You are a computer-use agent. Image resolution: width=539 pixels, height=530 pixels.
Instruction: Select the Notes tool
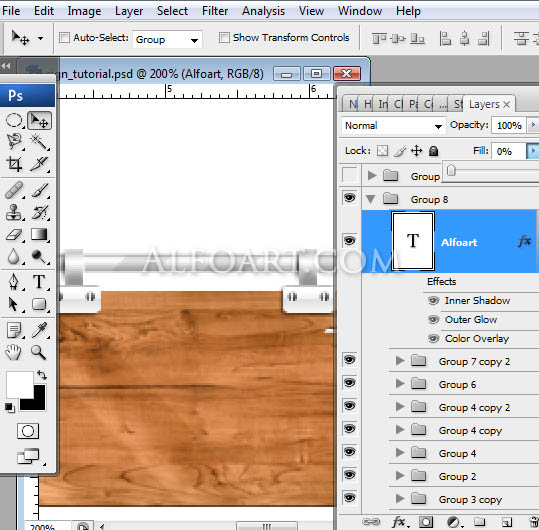click(x=14, y=330)
